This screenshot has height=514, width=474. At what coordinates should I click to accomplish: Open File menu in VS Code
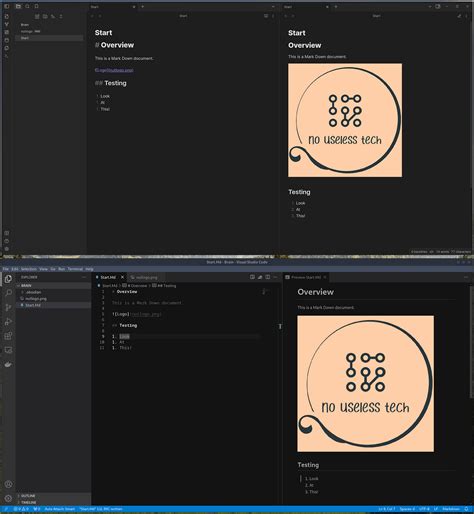coord(6,269)
